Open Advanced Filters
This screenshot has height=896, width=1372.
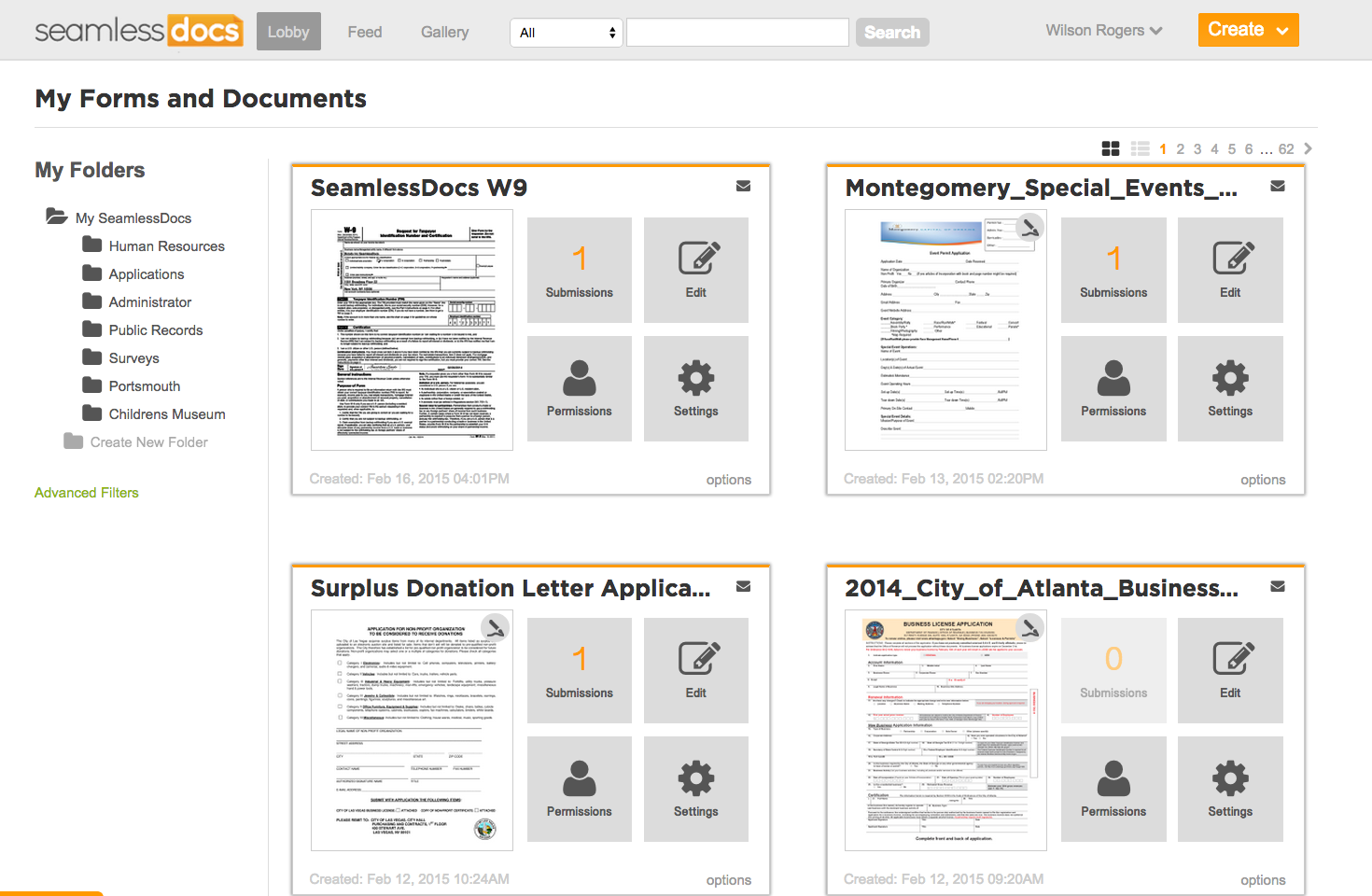[x=86, y=492]
